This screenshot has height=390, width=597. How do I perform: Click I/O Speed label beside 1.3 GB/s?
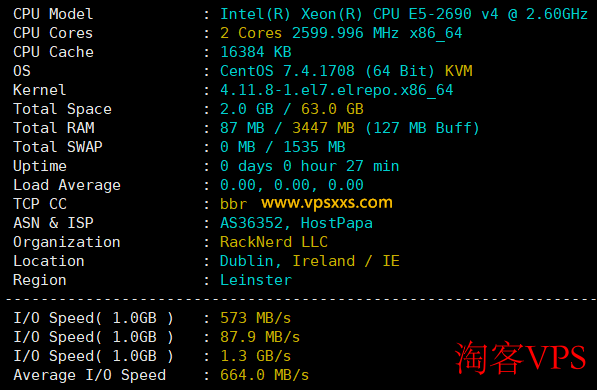tap(93, 356)
